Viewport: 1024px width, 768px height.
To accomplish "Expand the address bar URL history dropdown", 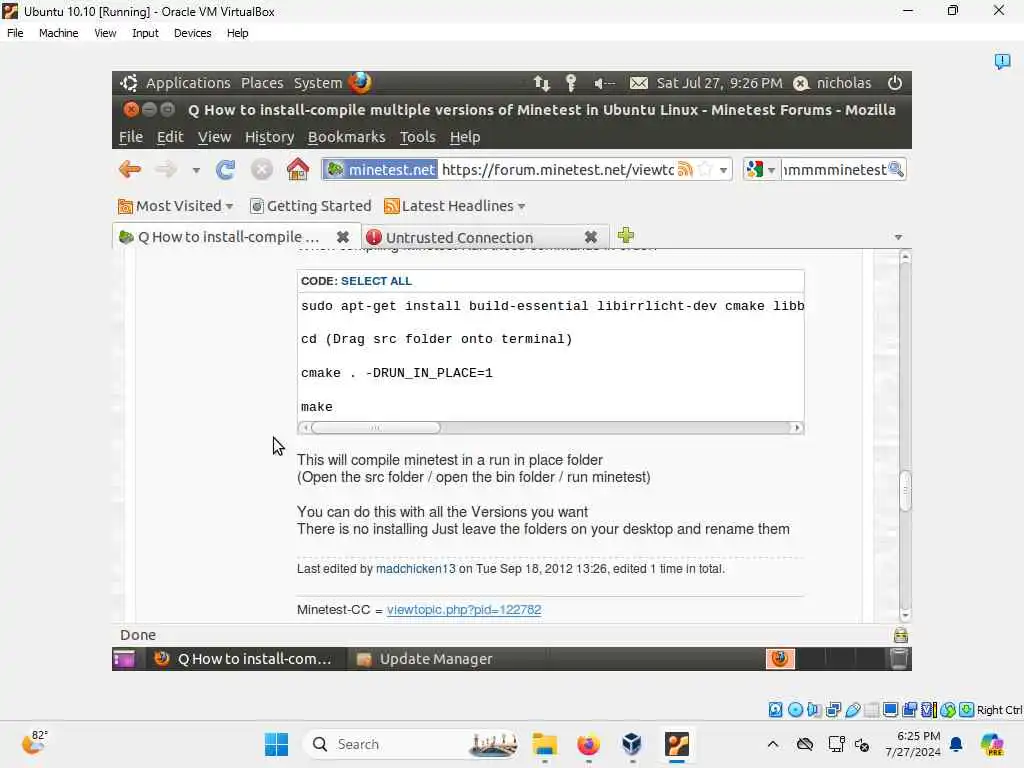I will (723, 170).
